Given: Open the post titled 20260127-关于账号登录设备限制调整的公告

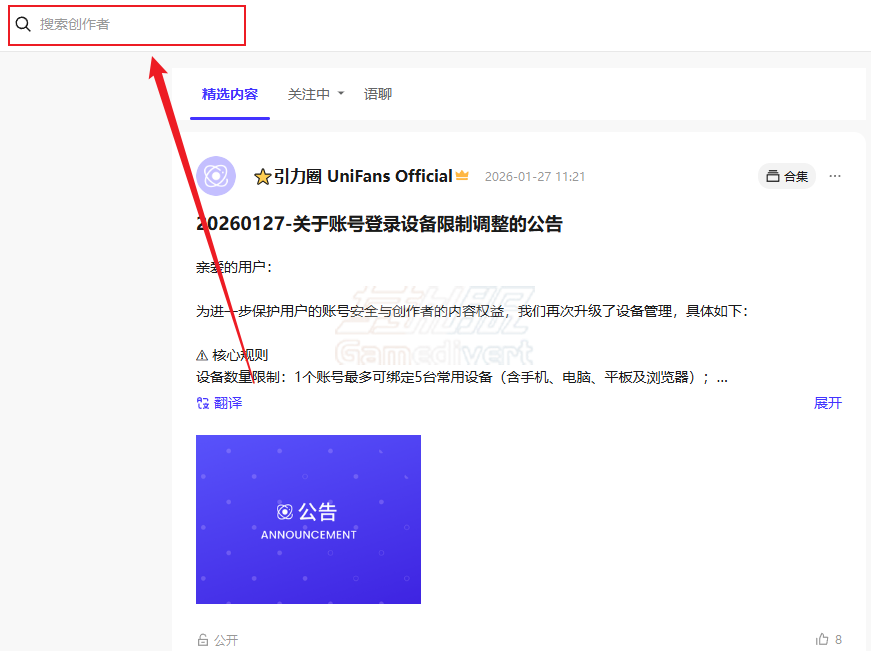Looking at the screenshot, I should pyautogui.click(x=378, y=223).
